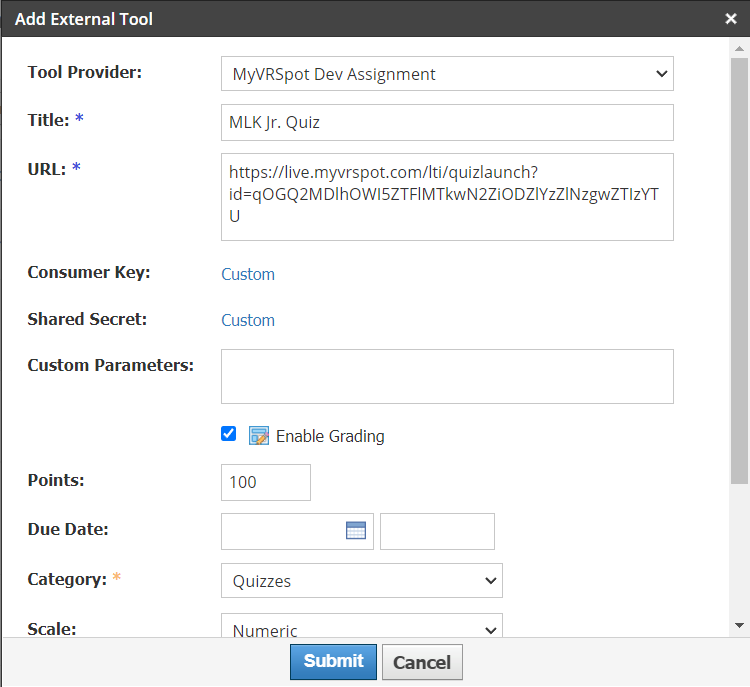This screenshot has height=687, width=750.
Task: Expand the Category dropdown set to Quizzes
Action: coord(361,581)
